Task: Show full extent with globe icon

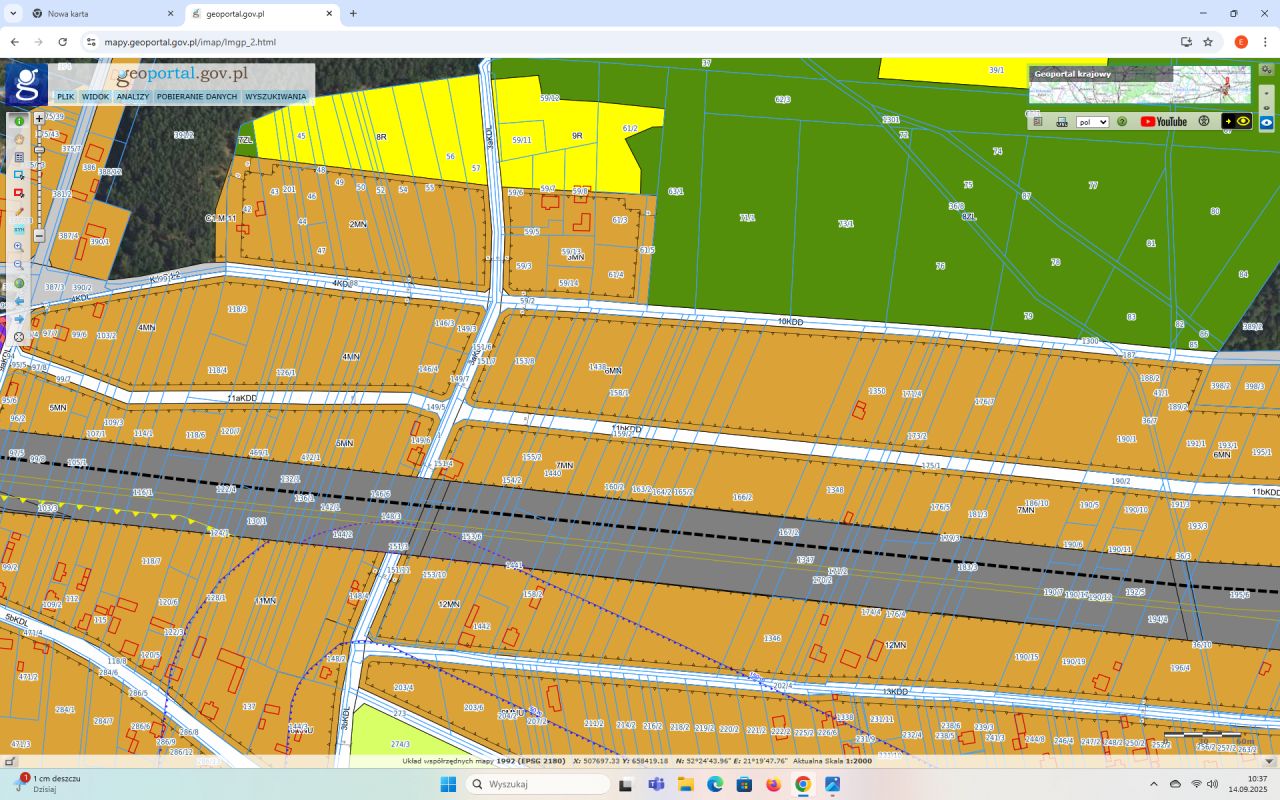Action: (19, 283)
